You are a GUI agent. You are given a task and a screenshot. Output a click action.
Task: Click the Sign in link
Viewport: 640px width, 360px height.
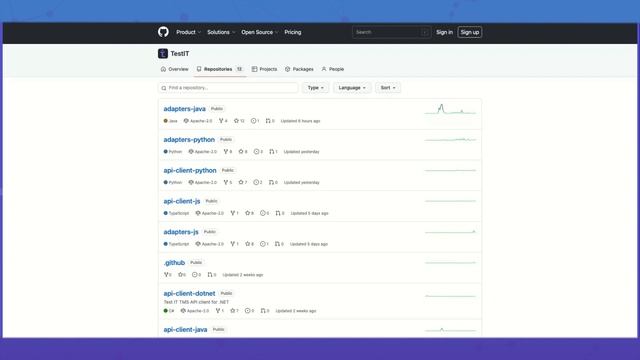(444, 32)
